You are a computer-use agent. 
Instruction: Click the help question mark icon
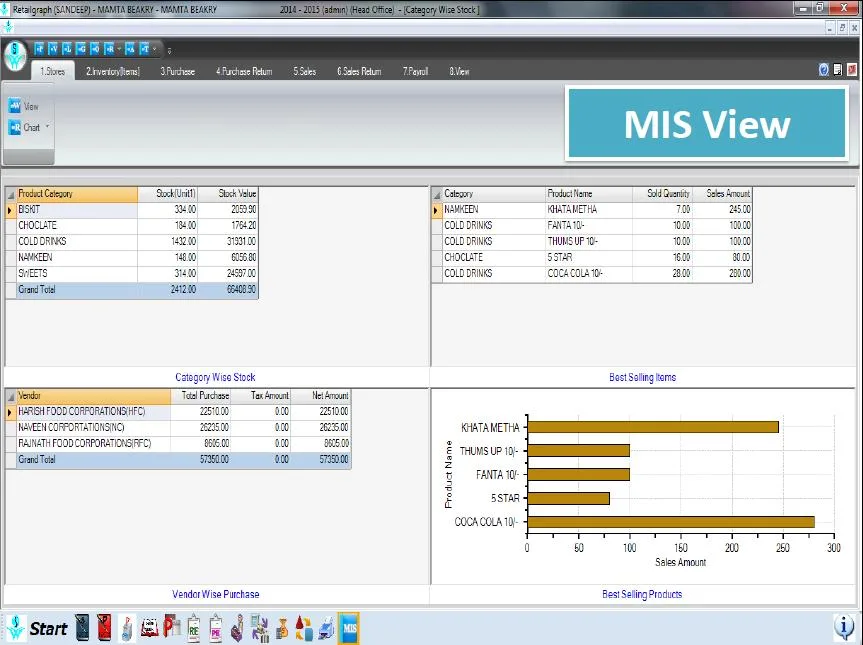[823, 70]
